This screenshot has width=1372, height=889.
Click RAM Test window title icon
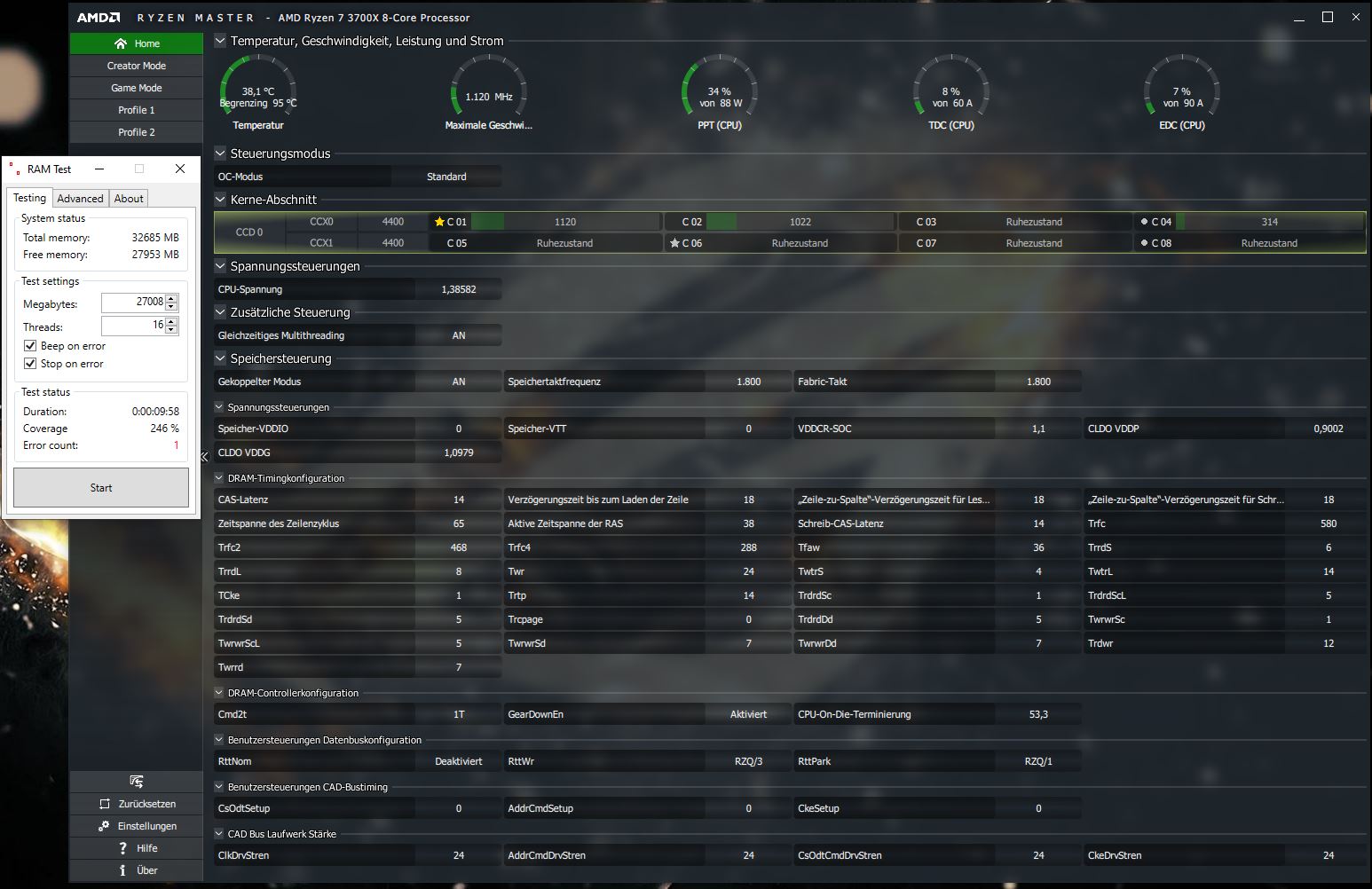tap(14, 169)
